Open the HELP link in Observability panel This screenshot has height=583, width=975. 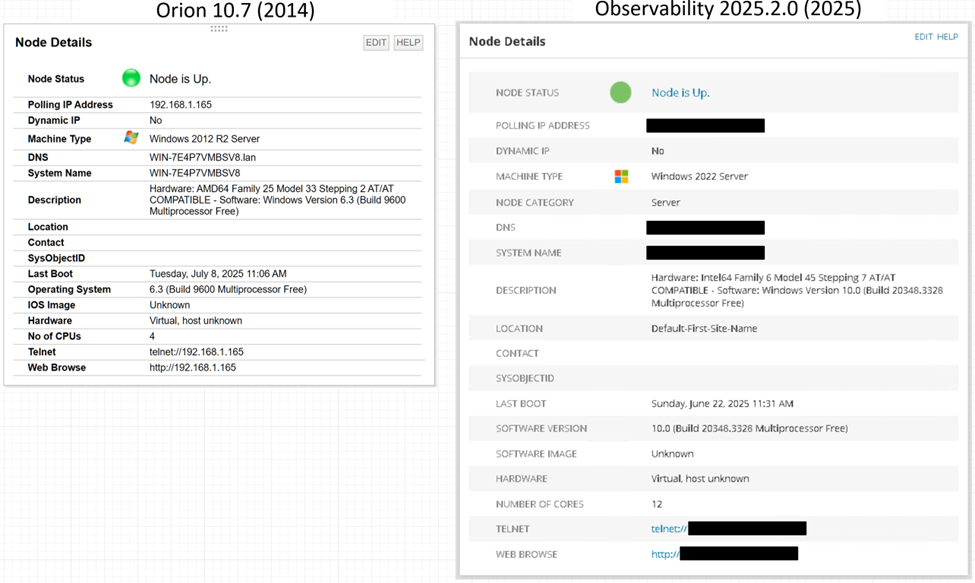947,37
